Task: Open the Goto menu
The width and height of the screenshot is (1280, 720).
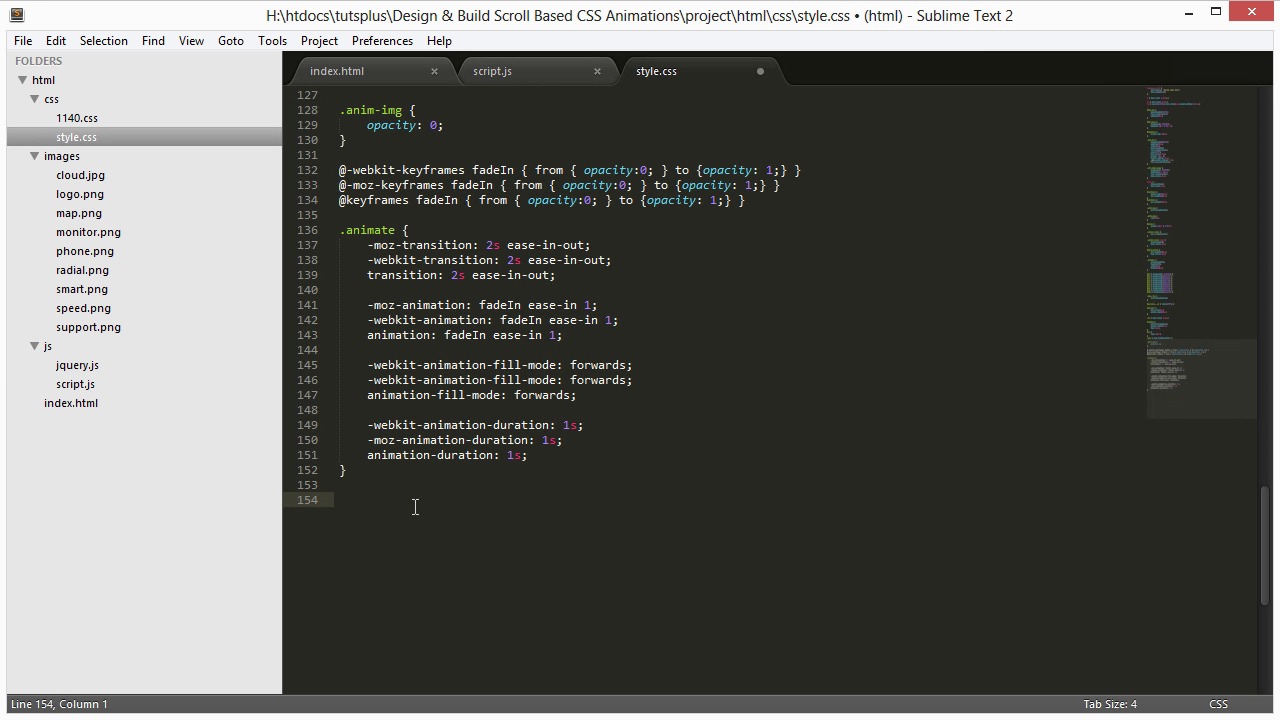Action: pyautogui.click(x=230, y=41)
